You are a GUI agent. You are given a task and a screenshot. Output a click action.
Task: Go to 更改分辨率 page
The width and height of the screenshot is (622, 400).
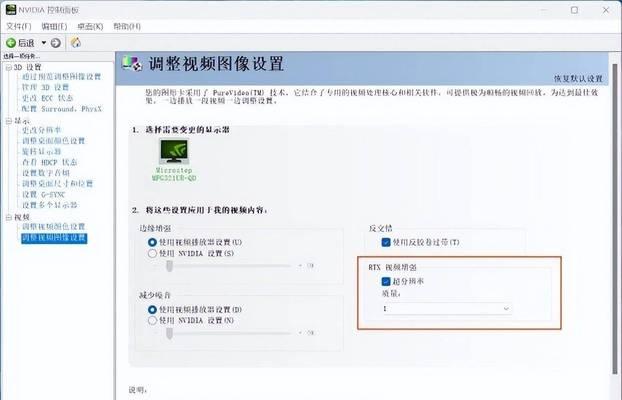42,130
